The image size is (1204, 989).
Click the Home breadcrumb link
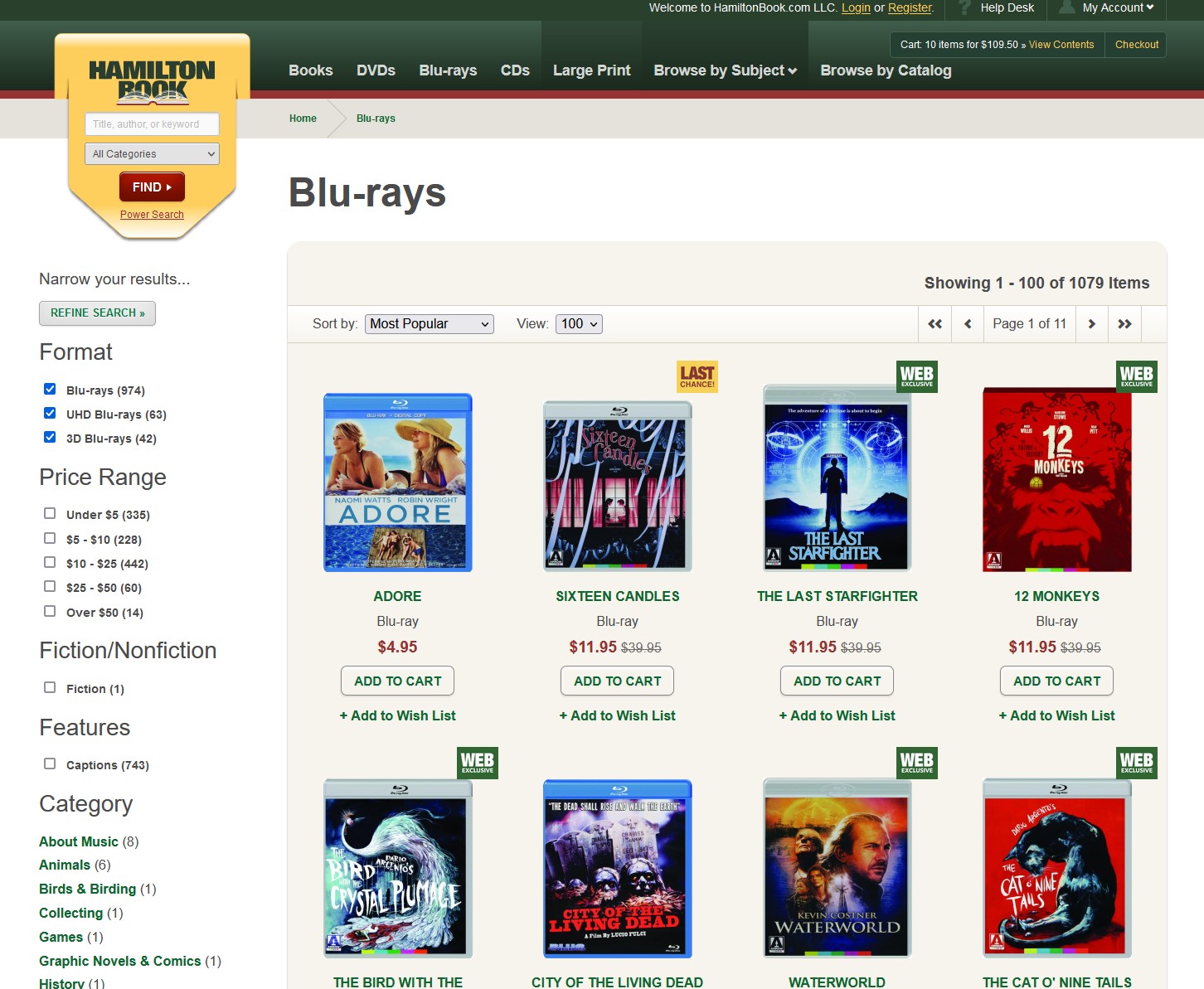pos(303,119)
